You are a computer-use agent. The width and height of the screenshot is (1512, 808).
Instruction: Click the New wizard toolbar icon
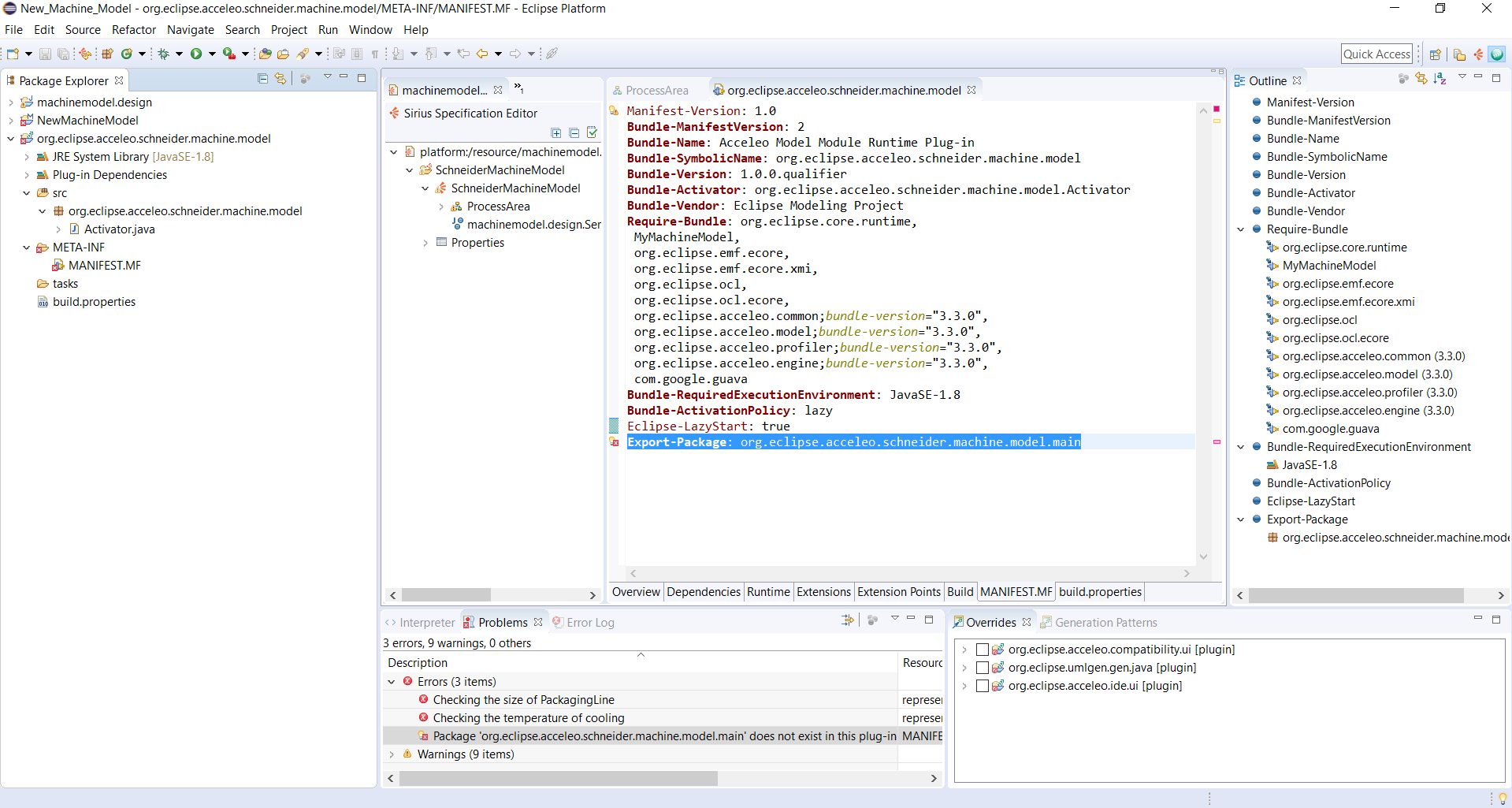point(13,54)
